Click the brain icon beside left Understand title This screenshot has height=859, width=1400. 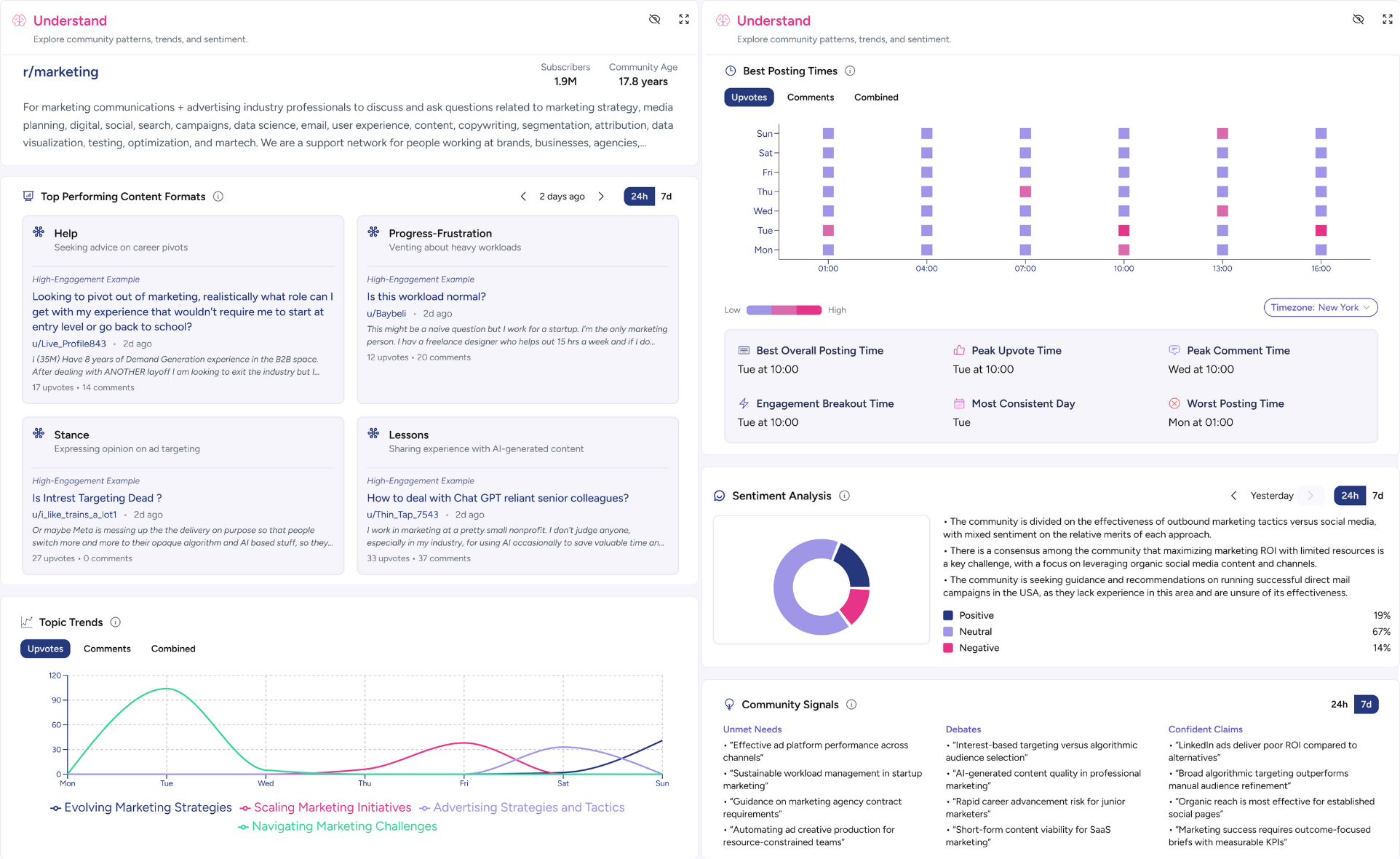(x=20, y=20)
